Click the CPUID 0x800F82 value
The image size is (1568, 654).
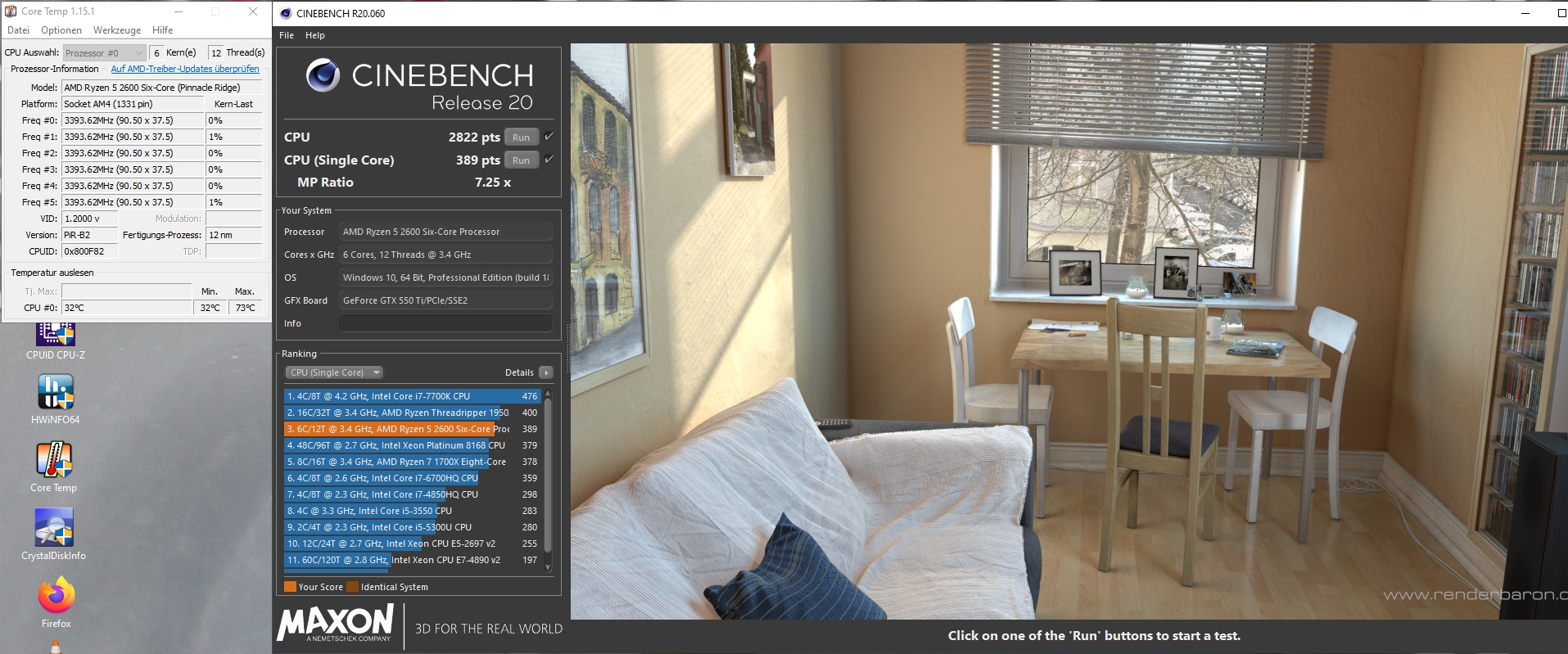(90, 251)
